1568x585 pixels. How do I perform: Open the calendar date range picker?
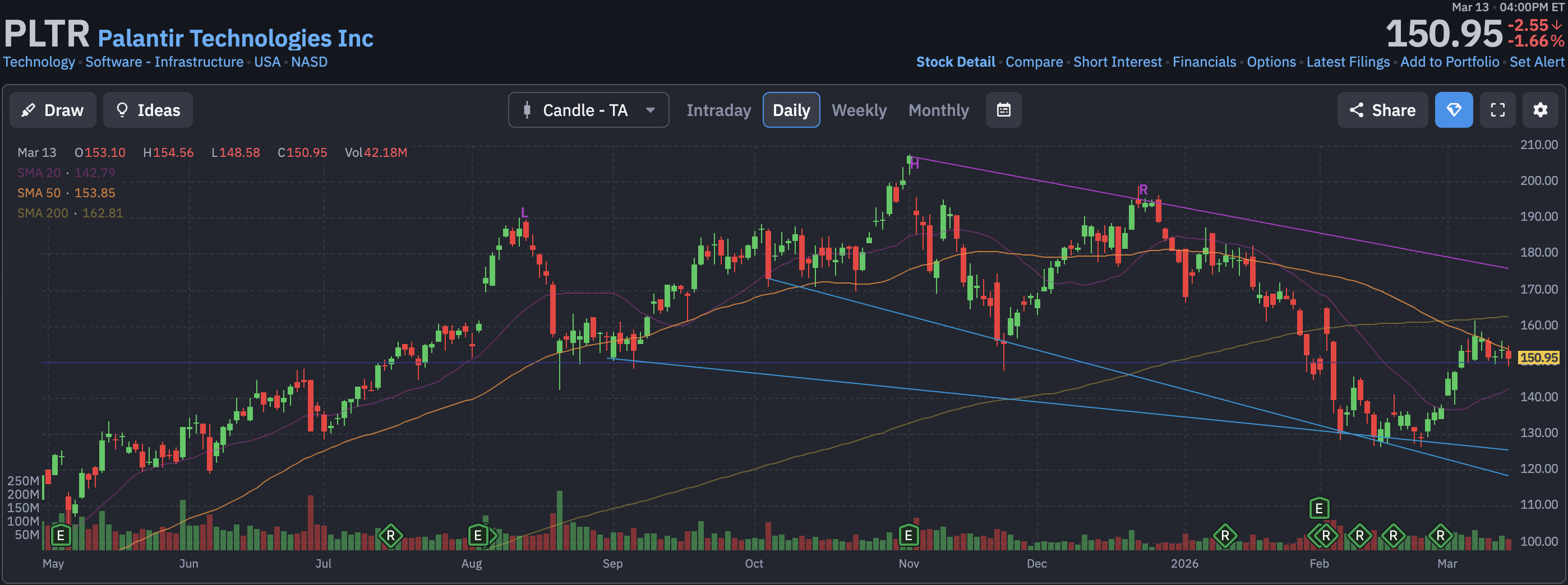tap(1003, 110)
